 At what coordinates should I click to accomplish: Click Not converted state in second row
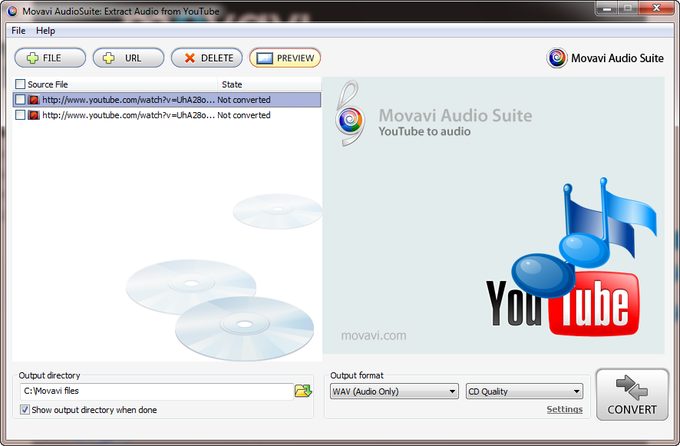(x=244, y=115)
